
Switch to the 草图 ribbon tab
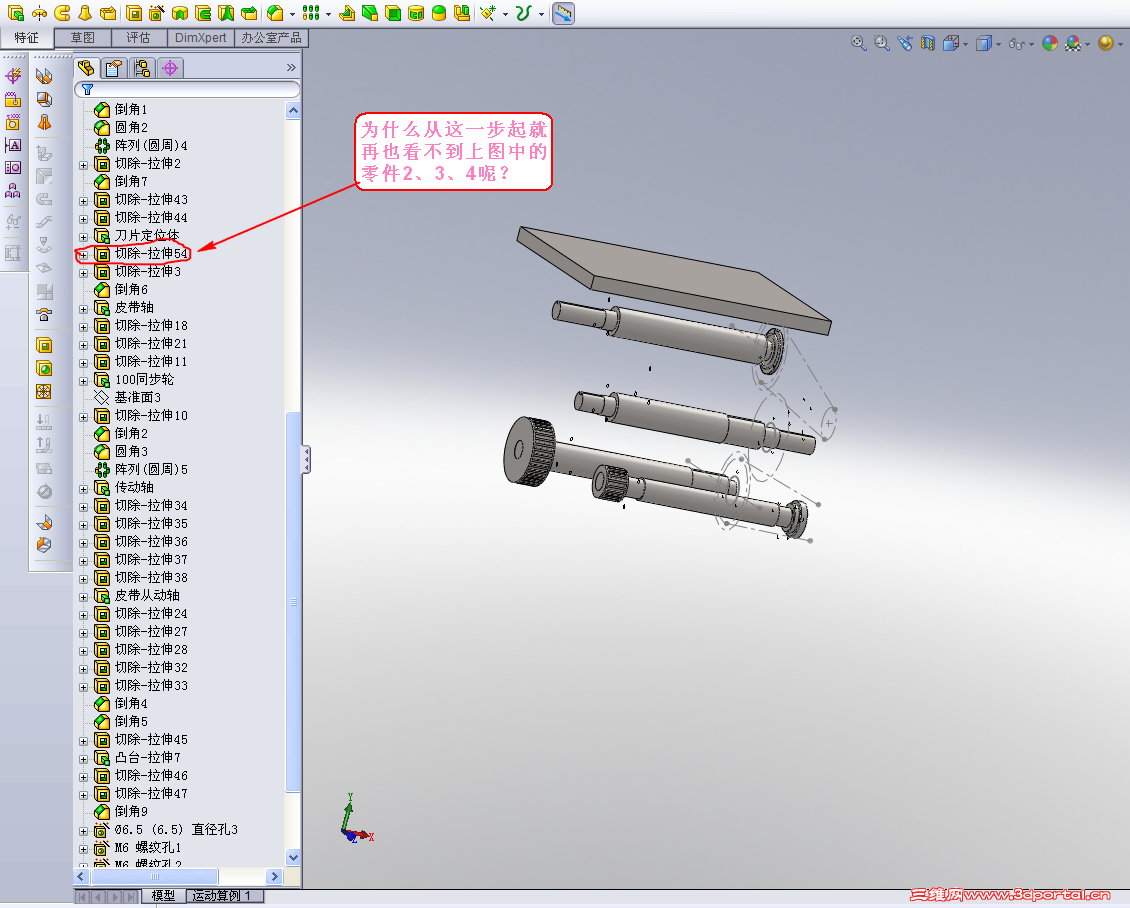tap(82, 37)
